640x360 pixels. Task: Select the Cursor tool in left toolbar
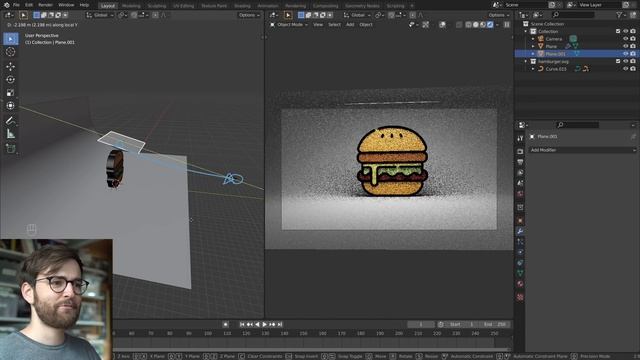11,52
